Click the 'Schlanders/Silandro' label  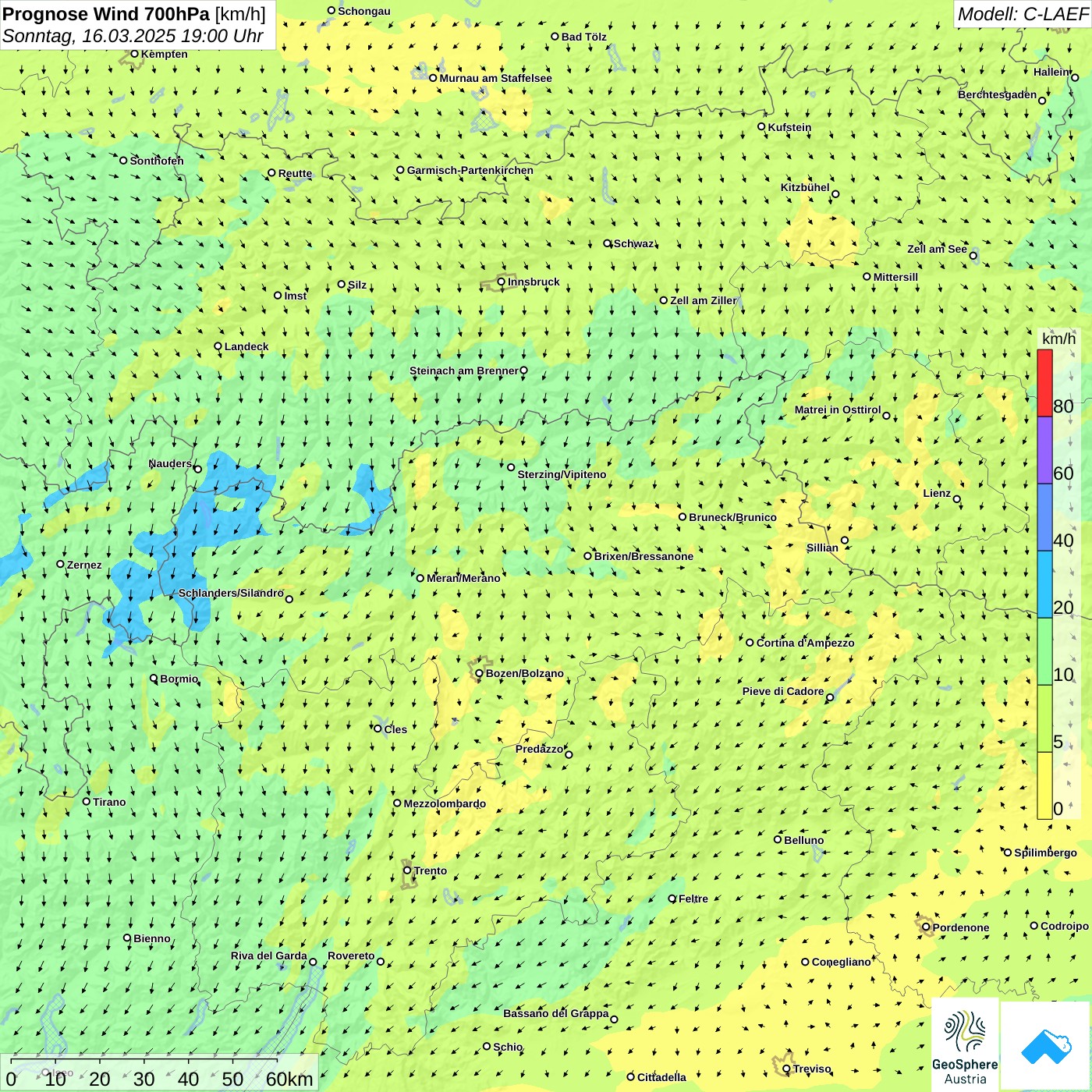[x=231, y=594]
